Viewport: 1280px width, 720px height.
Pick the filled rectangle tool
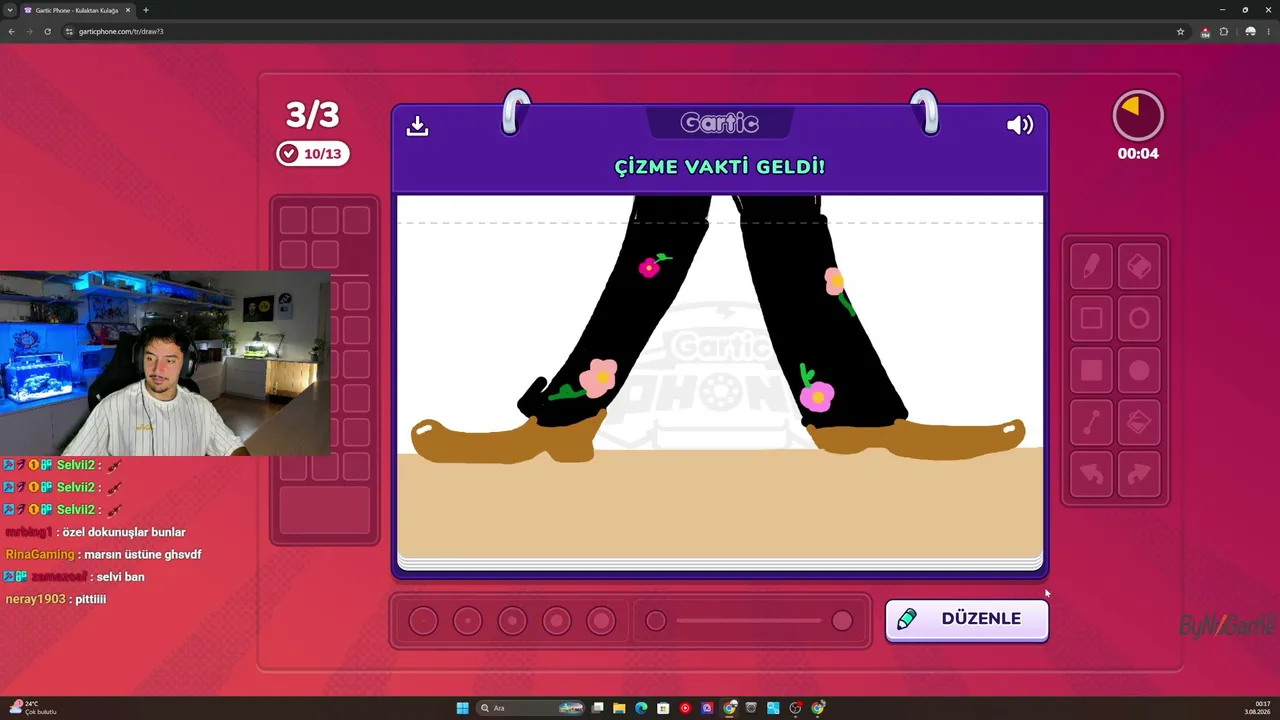tap(1091, 371)
